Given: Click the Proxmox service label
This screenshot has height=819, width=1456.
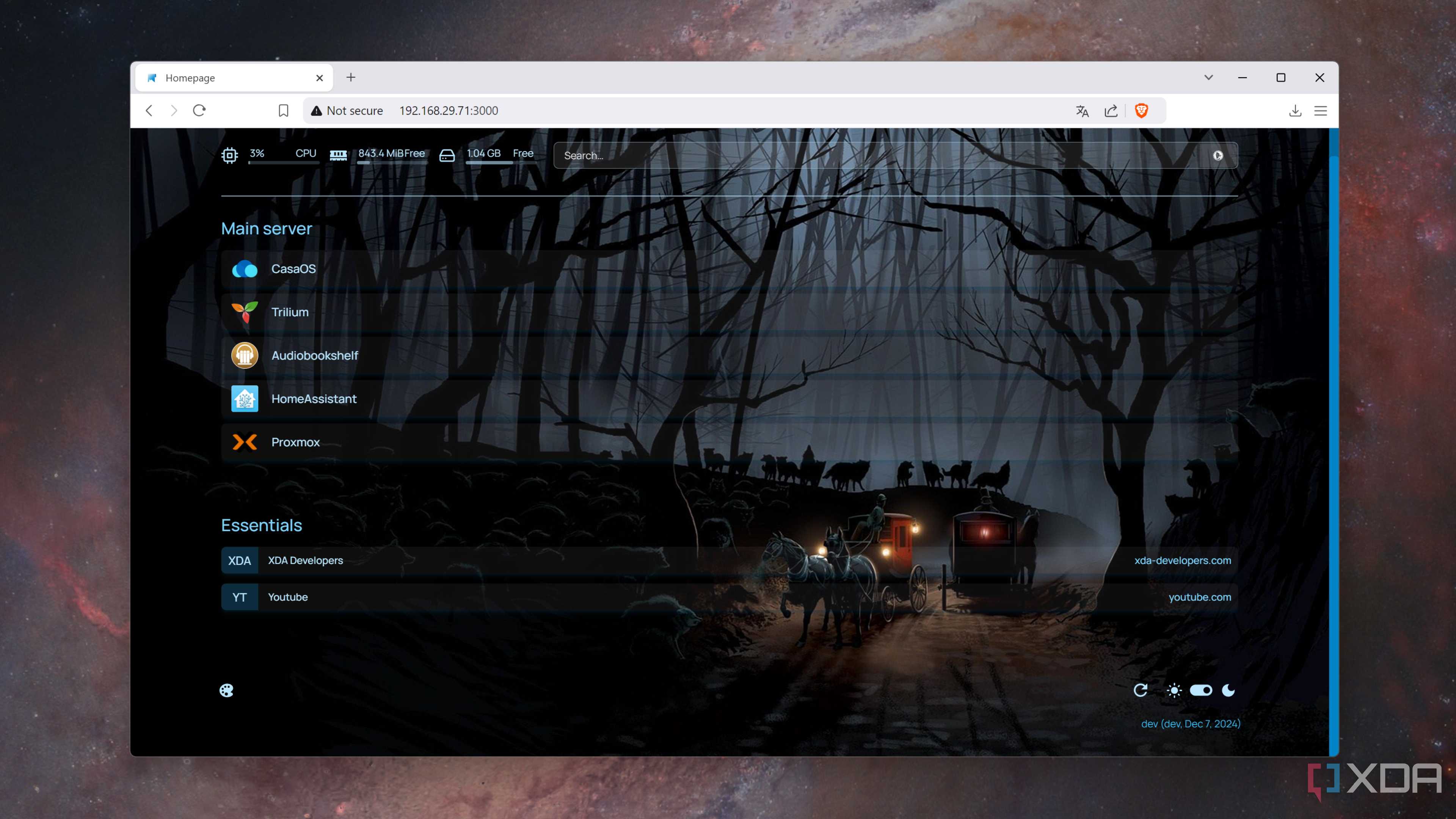Looking at the screenshot, I should 296,442.
